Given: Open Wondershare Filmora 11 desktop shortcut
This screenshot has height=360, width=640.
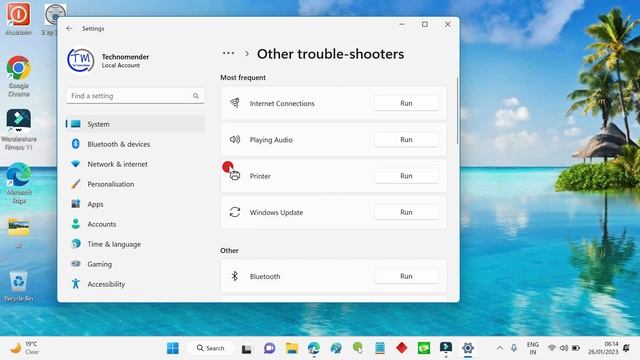Looking at the screenshot, I should coord(18,130).
